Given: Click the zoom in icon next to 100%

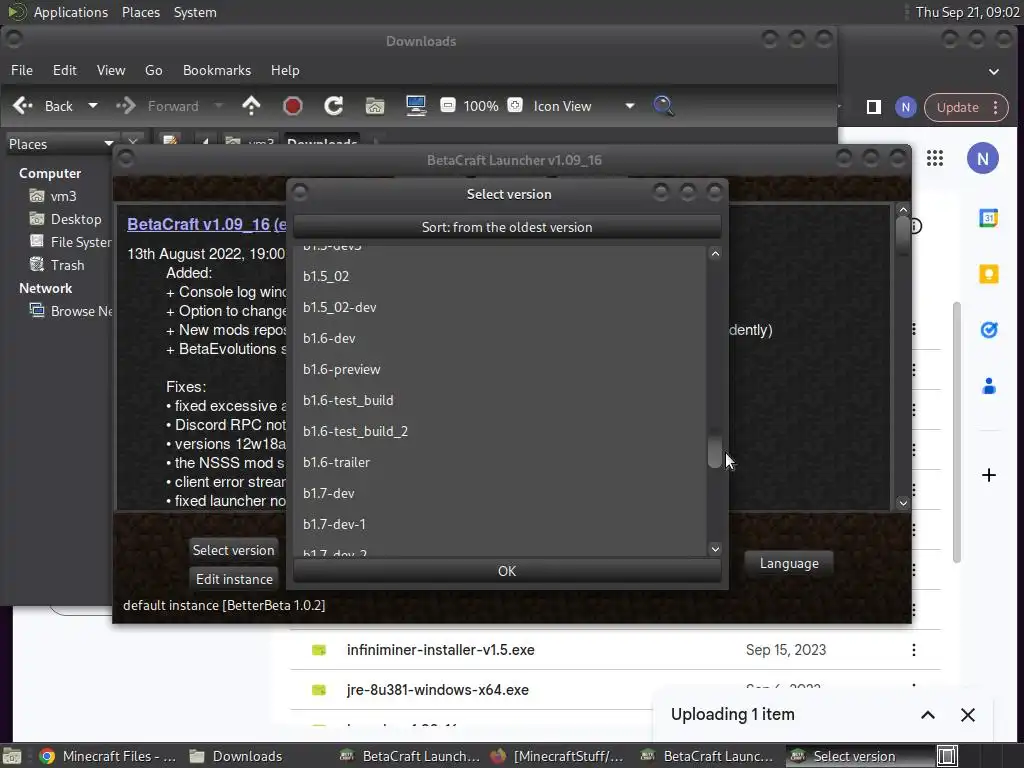Looking at the screenshot, I should [x=515, y=105].
